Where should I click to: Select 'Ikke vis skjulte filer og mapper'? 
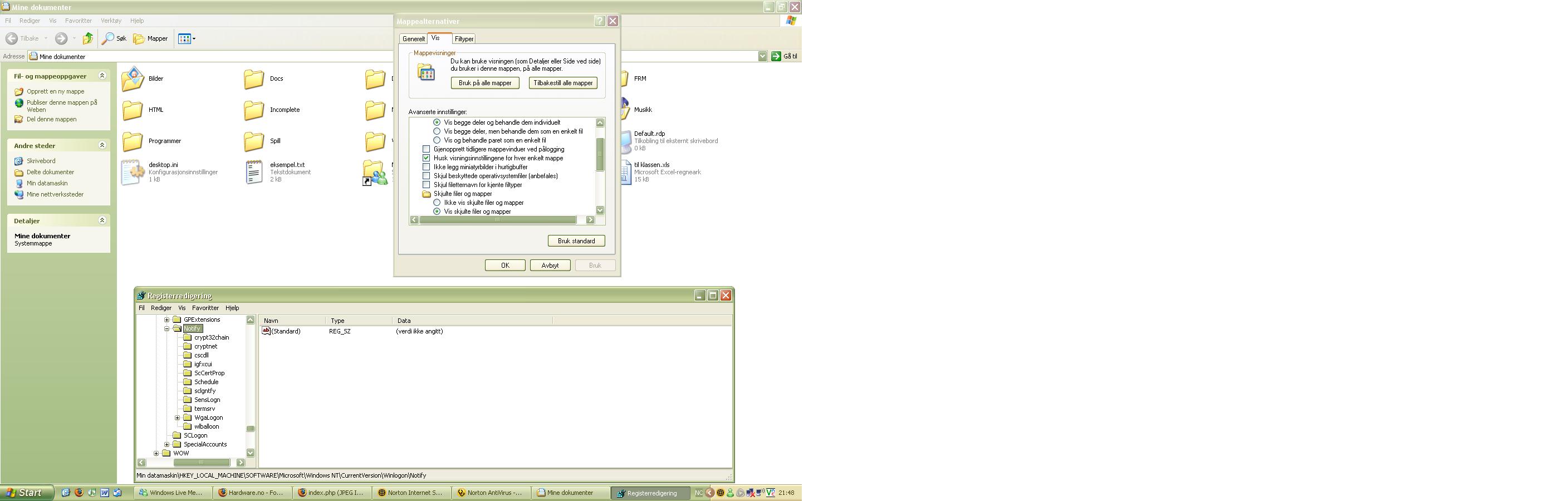click(x=437, y=203)
